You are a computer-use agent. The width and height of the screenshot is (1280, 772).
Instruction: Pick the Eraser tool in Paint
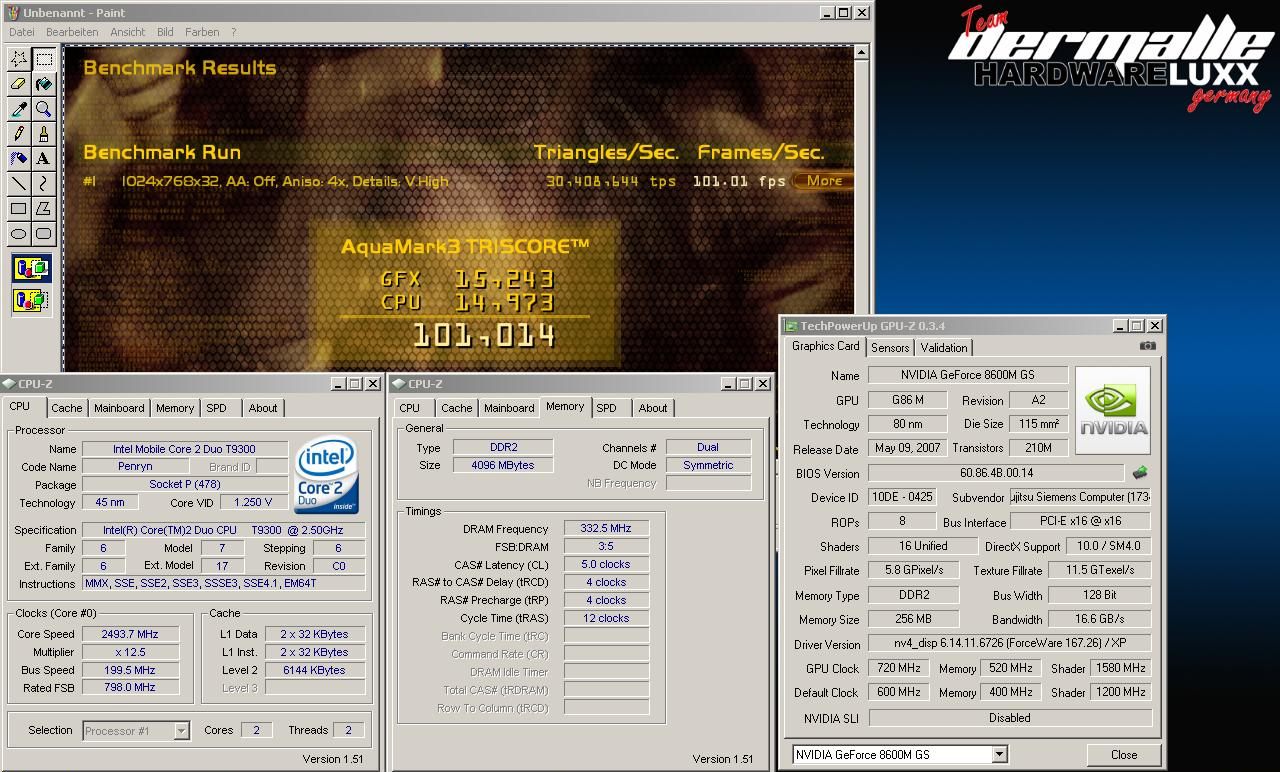click(x=18, y=84)
